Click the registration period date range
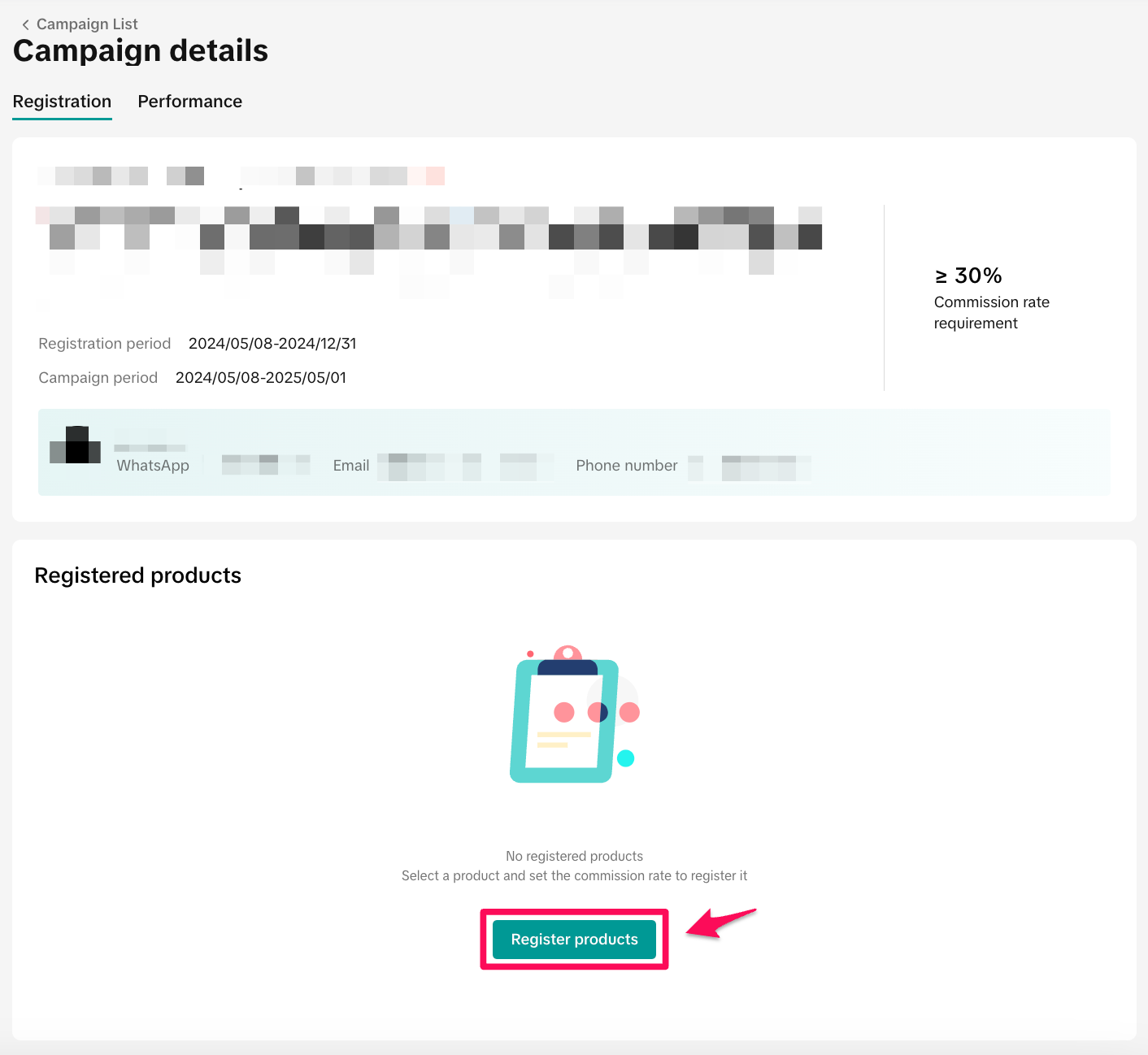 (x=272, y=344)
